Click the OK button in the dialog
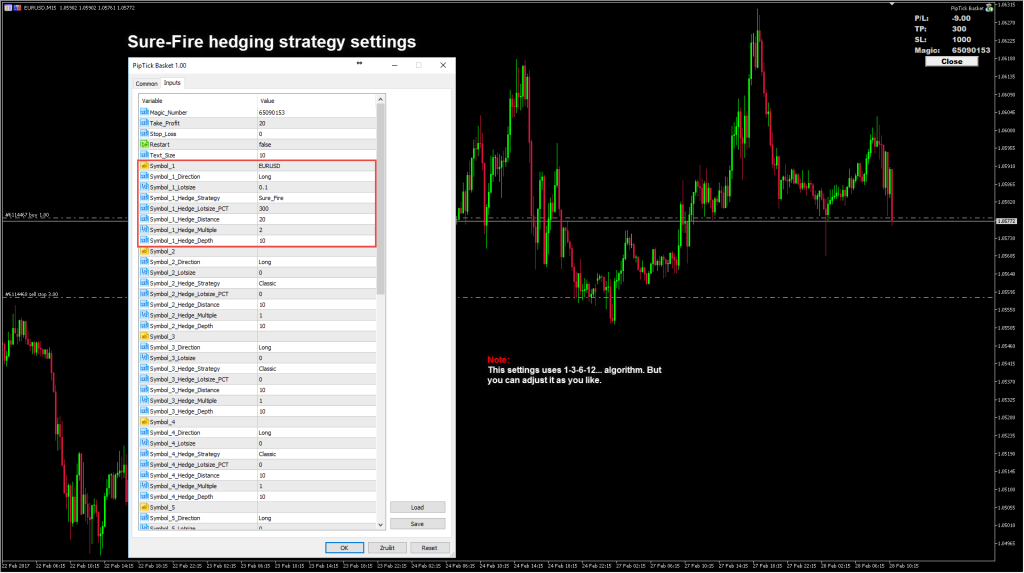The width and height of the screenshot is (1024, 573). tap(344, 548)
